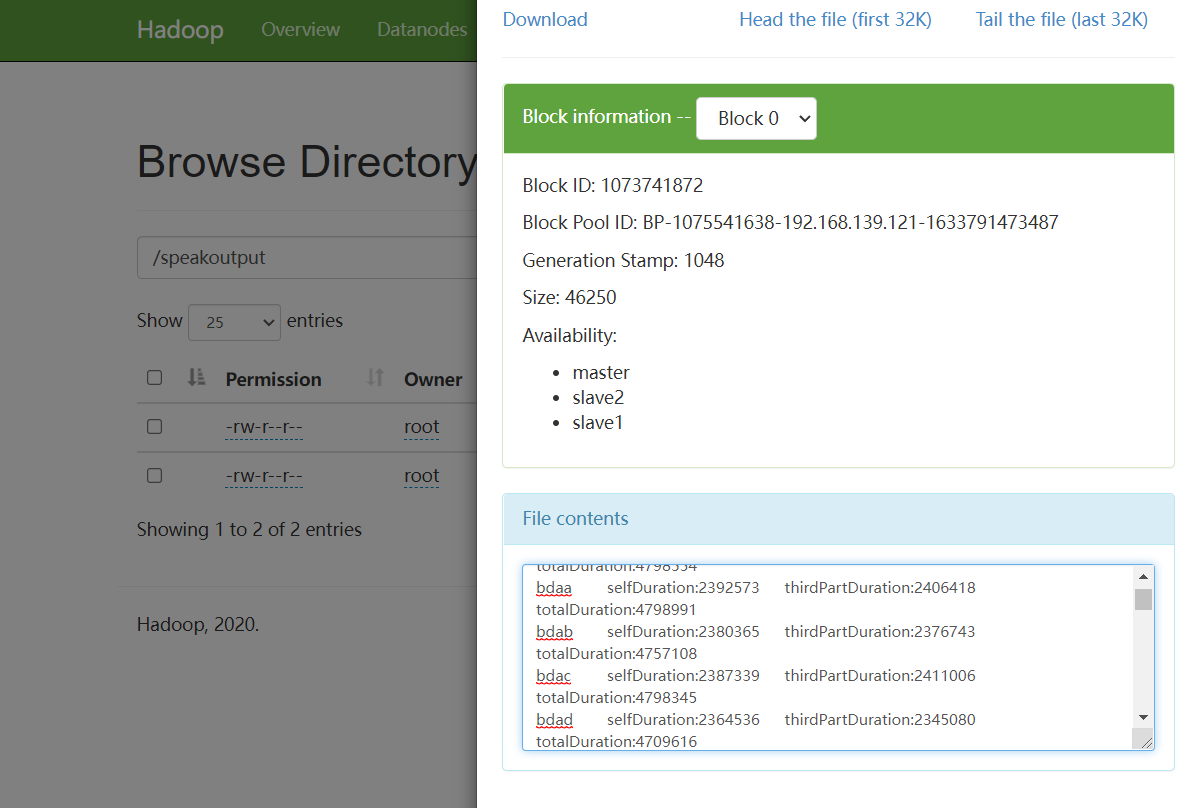Image resolution: width=1199 pixels, height=808 pixels.
Task: Click the bdab entry in file contents
Action: coord(554,632)
